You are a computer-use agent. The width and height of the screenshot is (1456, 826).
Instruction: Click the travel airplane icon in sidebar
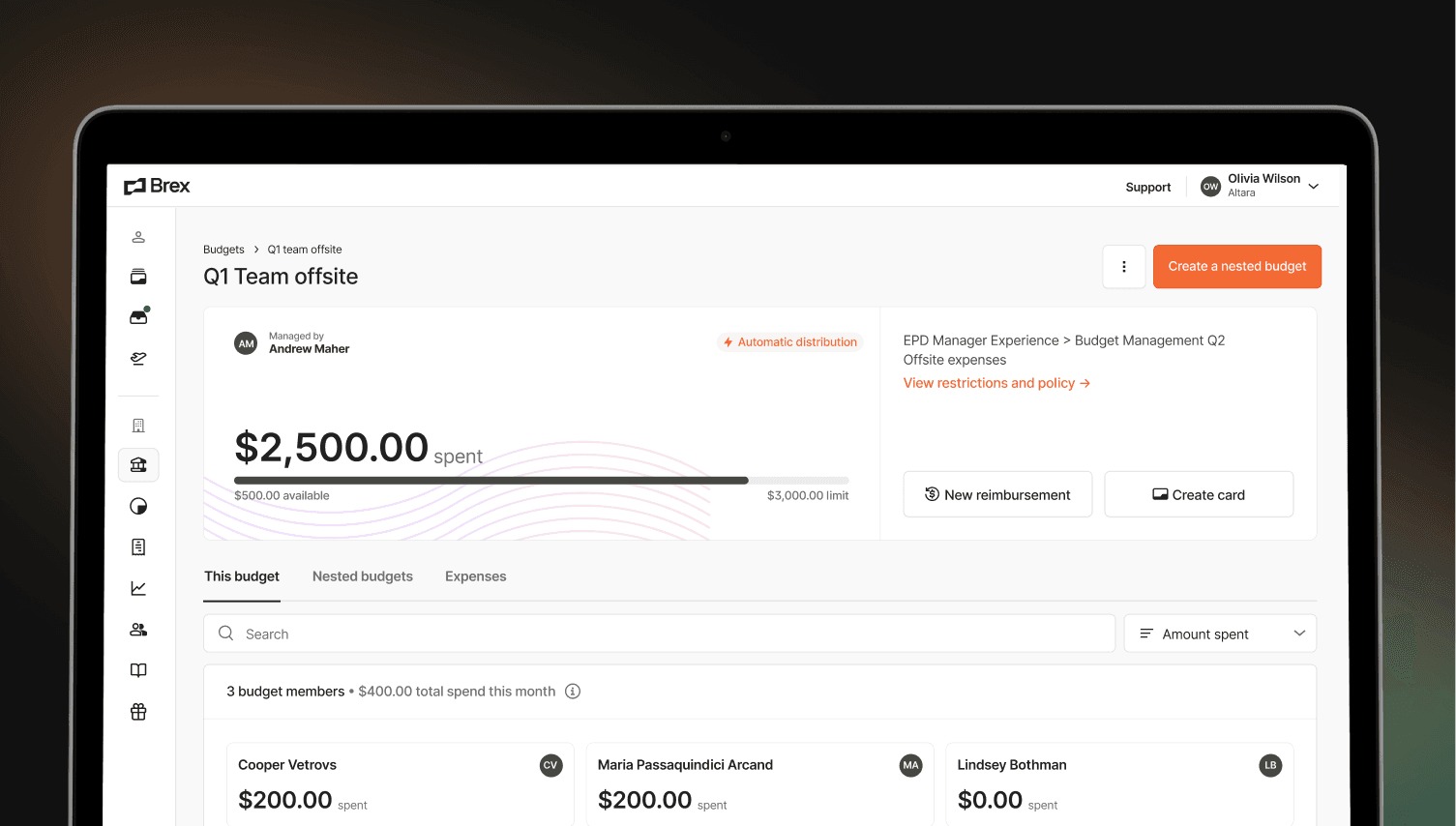[138, 359]
